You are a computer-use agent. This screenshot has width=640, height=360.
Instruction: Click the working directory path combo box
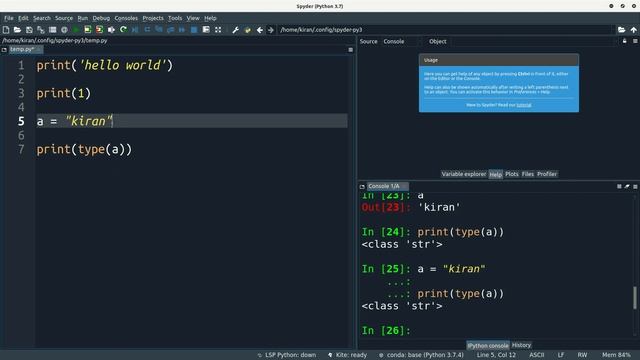[446, 30]
